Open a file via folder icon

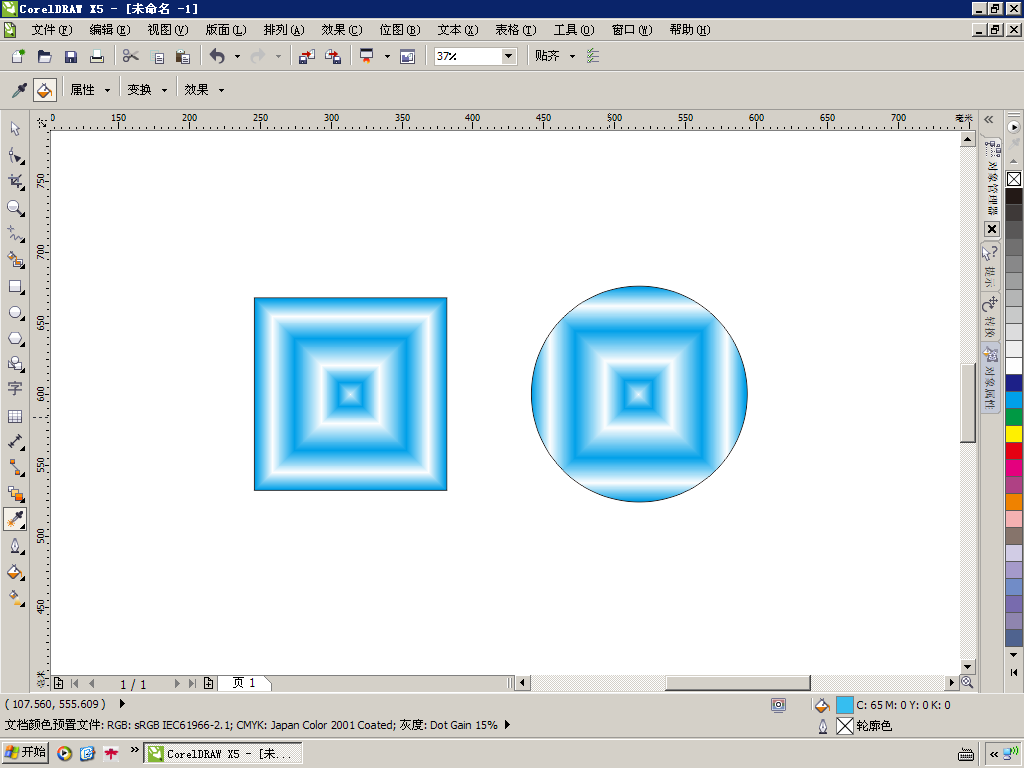tap(44, 56)
